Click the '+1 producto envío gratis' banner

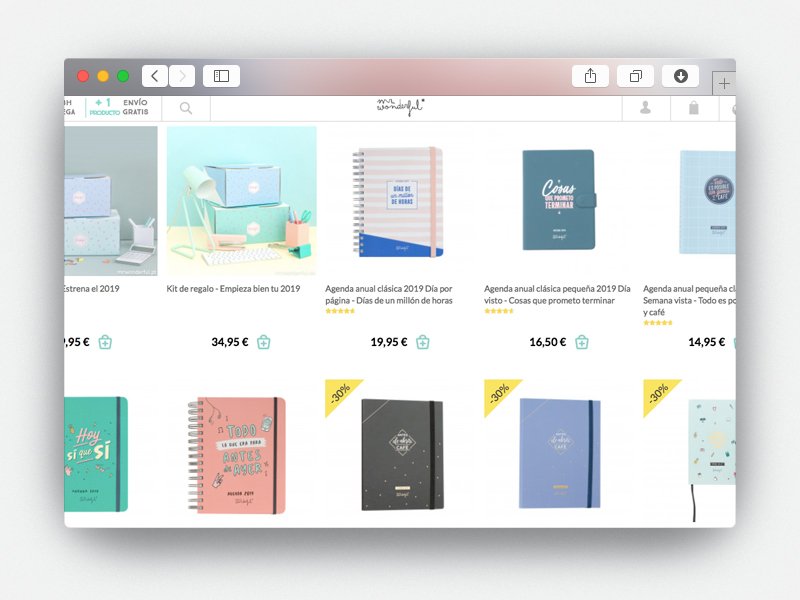119,108
